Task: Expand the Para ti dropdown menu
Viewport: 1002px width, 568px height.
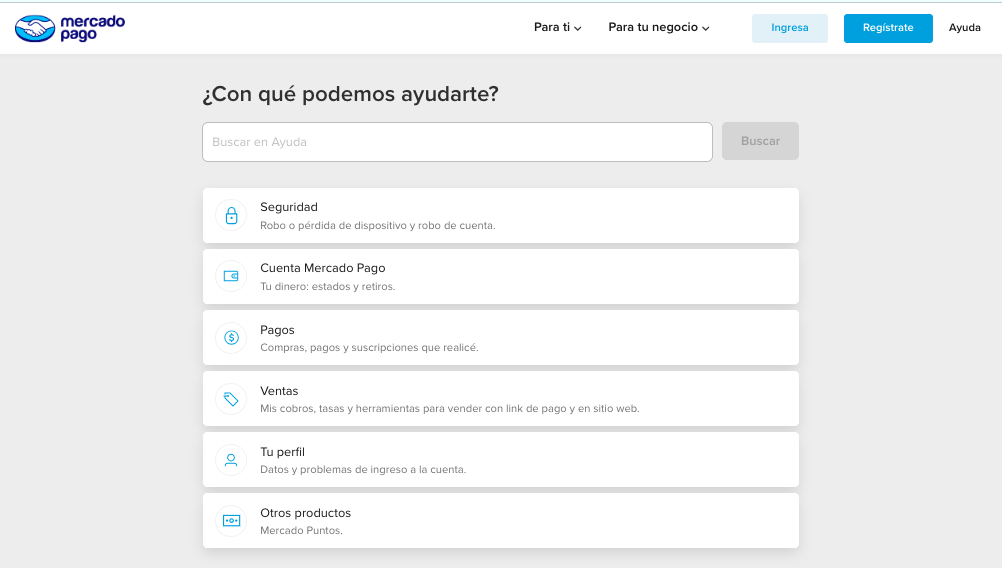Action: 557,27
